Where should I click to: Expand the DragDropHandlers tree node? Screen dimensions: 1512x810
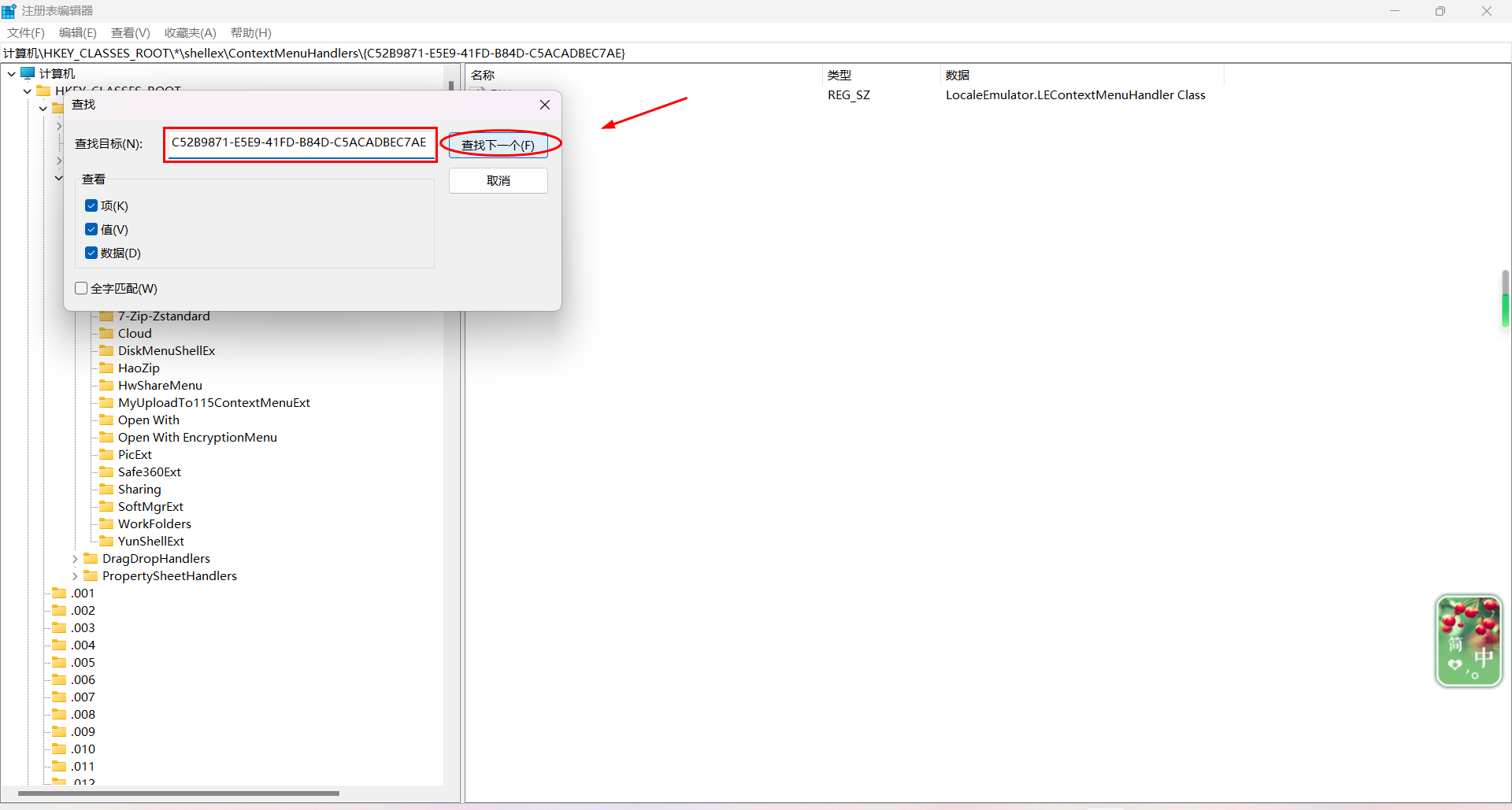pos(75,559)
